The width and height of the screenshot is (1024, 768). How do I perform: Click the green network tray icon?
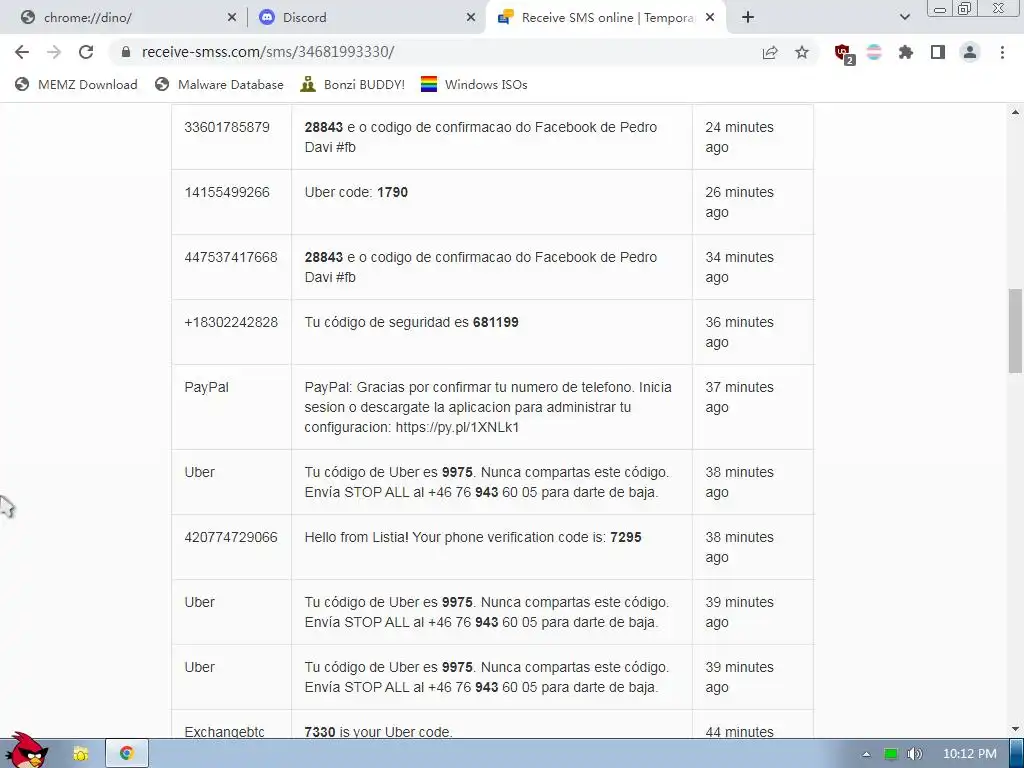[x=891, y=754]
